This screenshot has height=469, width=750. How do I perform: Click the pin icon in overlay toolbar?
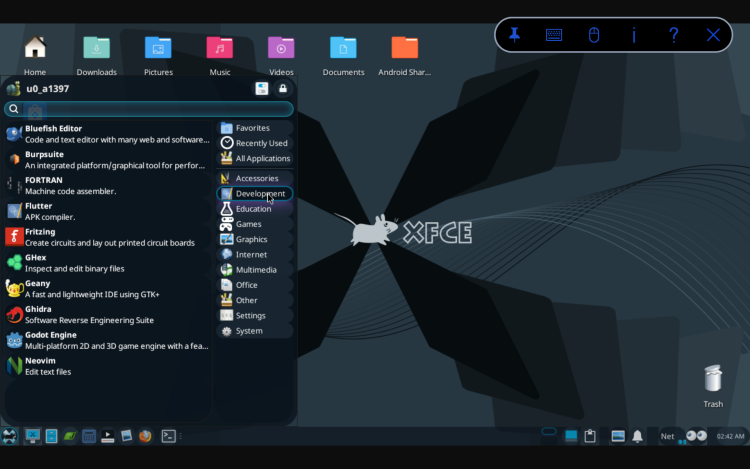click(x=514, y=35)
